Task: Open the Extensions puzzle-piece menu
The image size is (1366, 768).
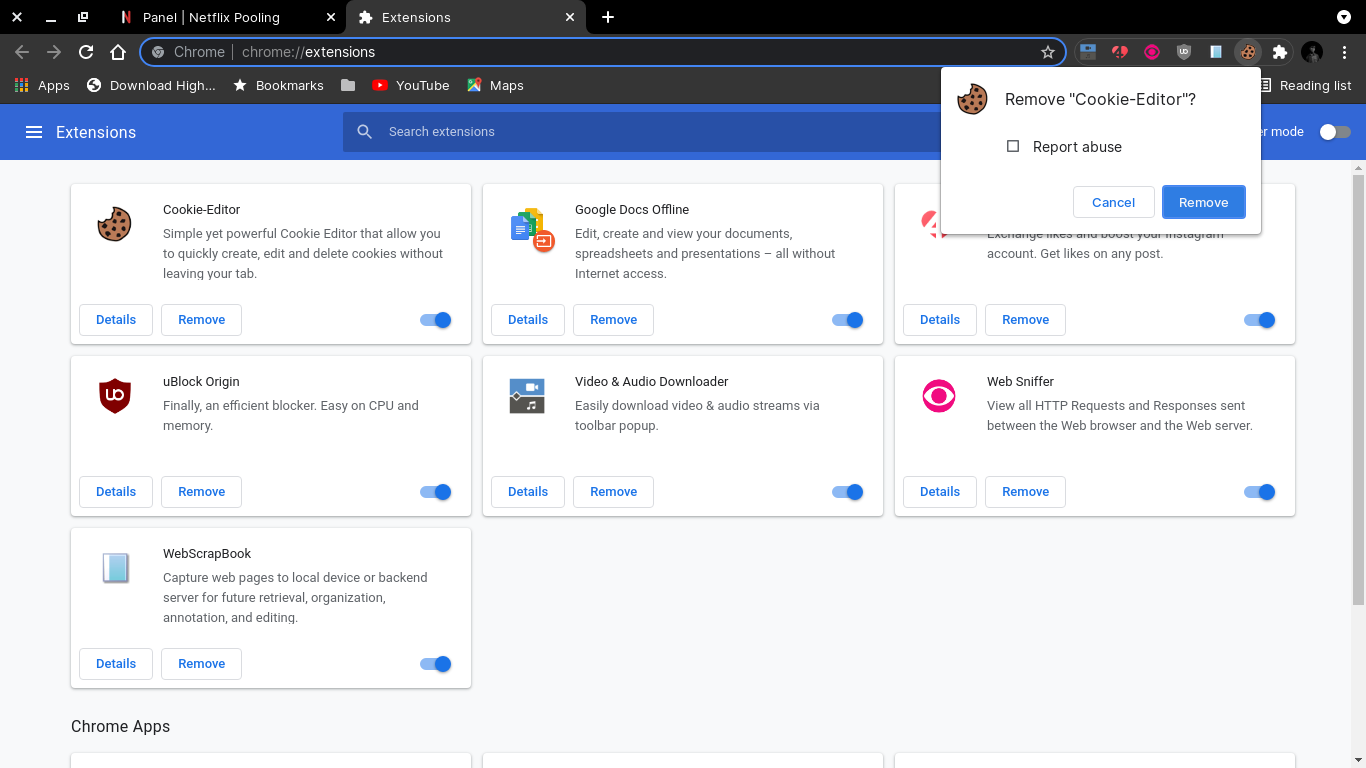Action: 1279,52
